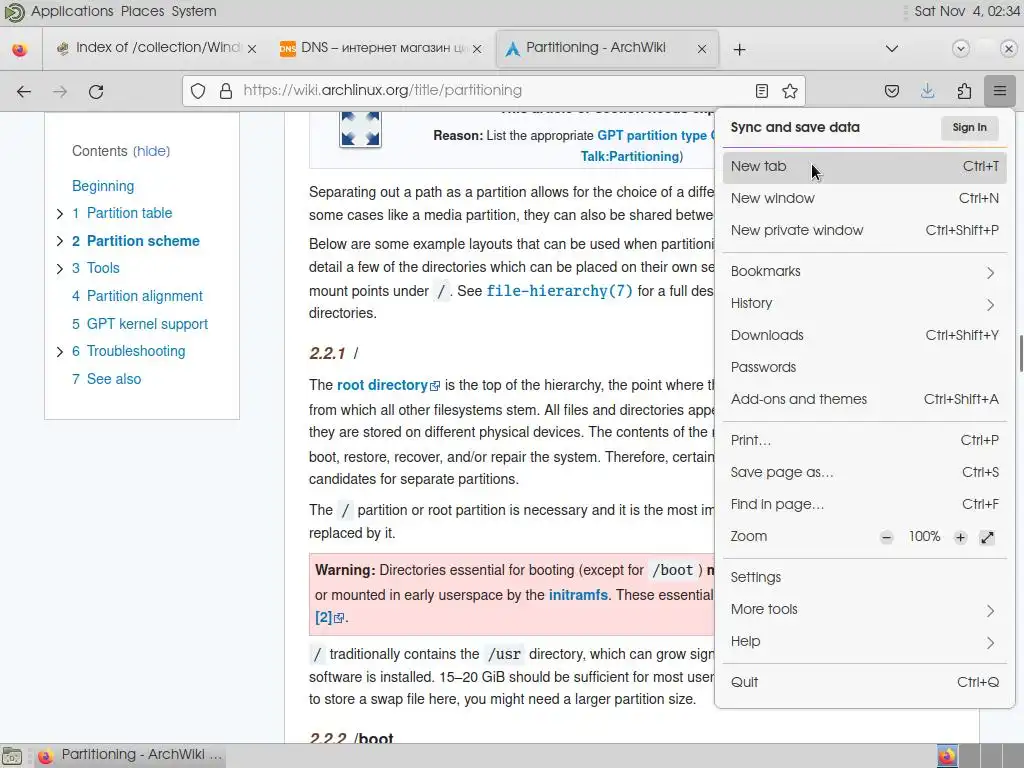Viewport: 1024px width, 768px height.
Task: Expand Partition scheme contents section
Action: (x=59, y=241)
